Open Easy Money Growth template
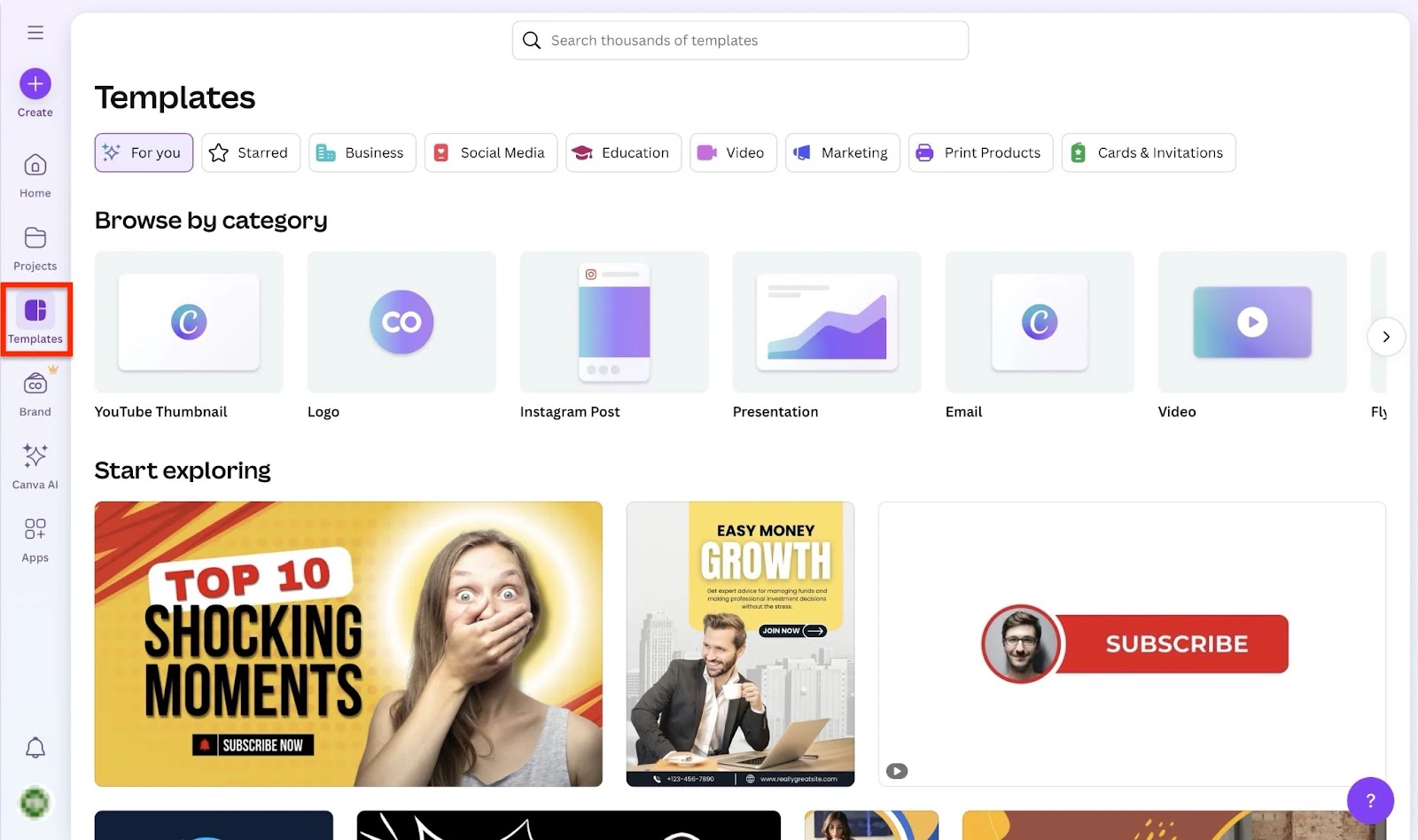The image size is (1418, 840). tap(741, 644)
